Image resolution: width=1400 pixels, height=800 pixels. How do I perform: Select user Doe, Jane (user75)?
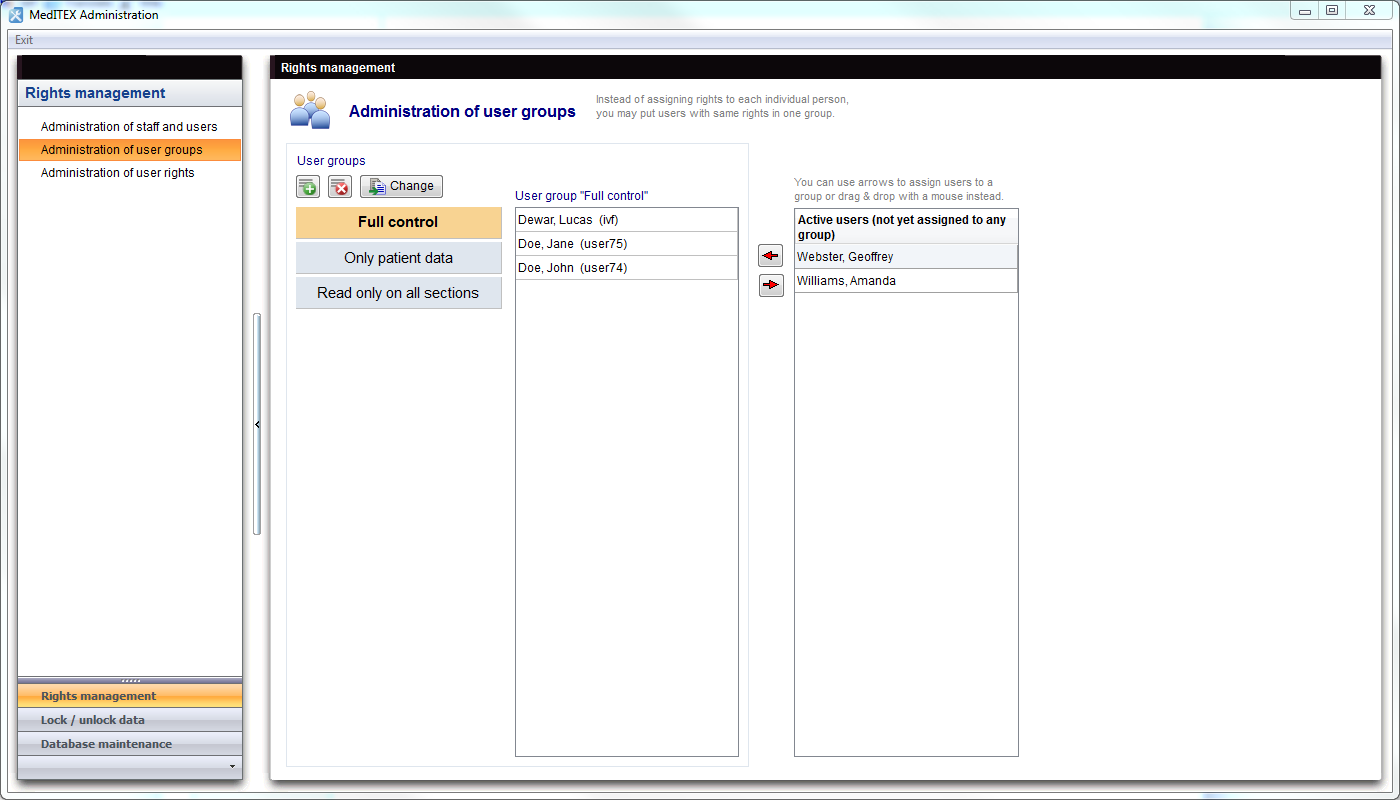(626, 244)
